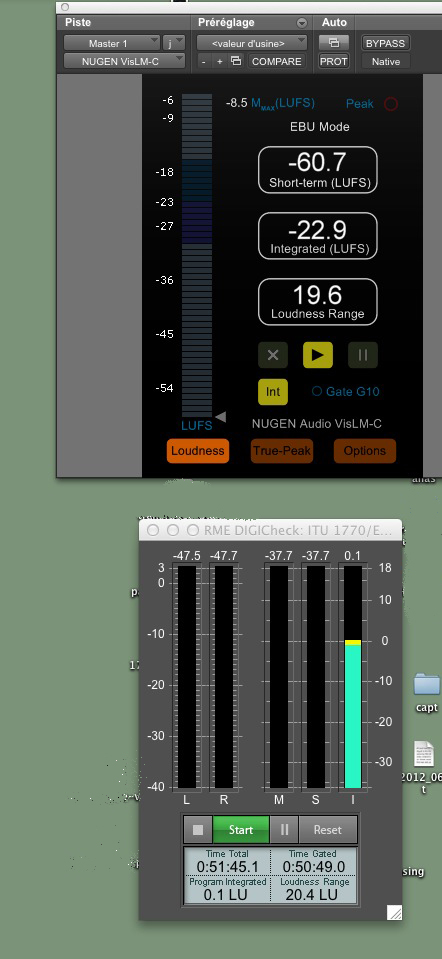The height and width of the screenshot is (959, 442).
Task: Click the NUGEN Audio VisLM-C branding text
Action: pos(317,424)
